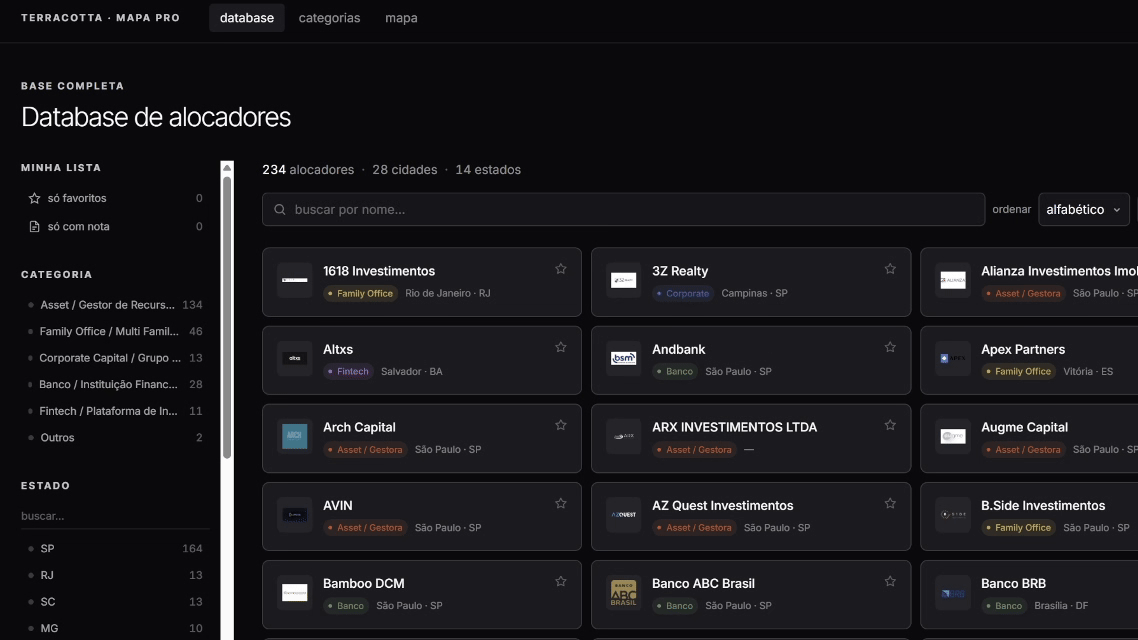Switch to the database tab
This screenshot has width=1138, height=640.
(247, 17)
